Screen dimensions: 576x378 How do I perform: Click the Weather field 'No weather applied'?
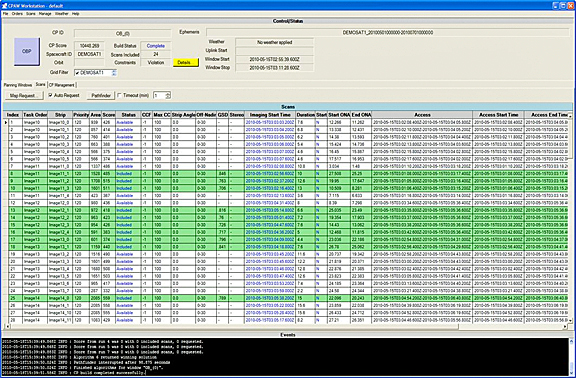[x=274, y=42]
